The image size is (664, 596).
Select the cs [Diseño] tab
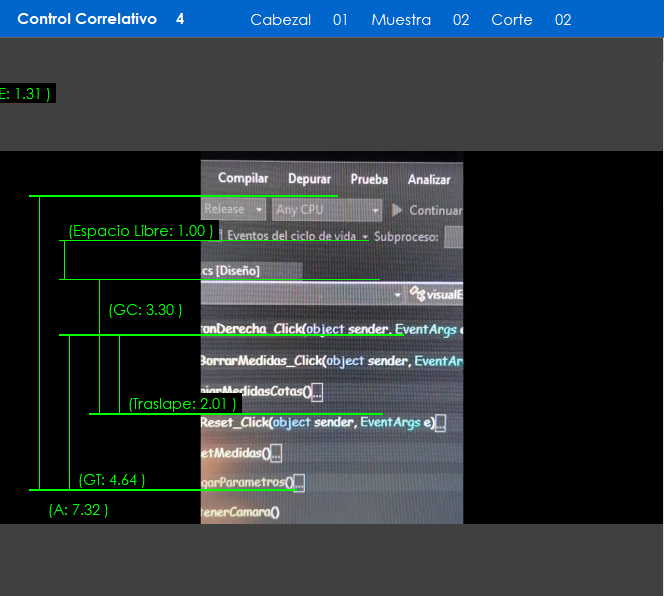pyautogui.click(x=231, y=271)
